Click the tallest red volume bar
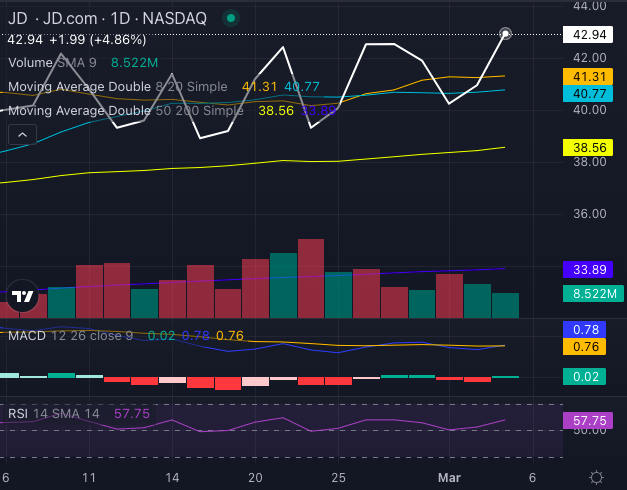Image resolution: width=627 pixels, height=490 pixels. click(311, 279)
